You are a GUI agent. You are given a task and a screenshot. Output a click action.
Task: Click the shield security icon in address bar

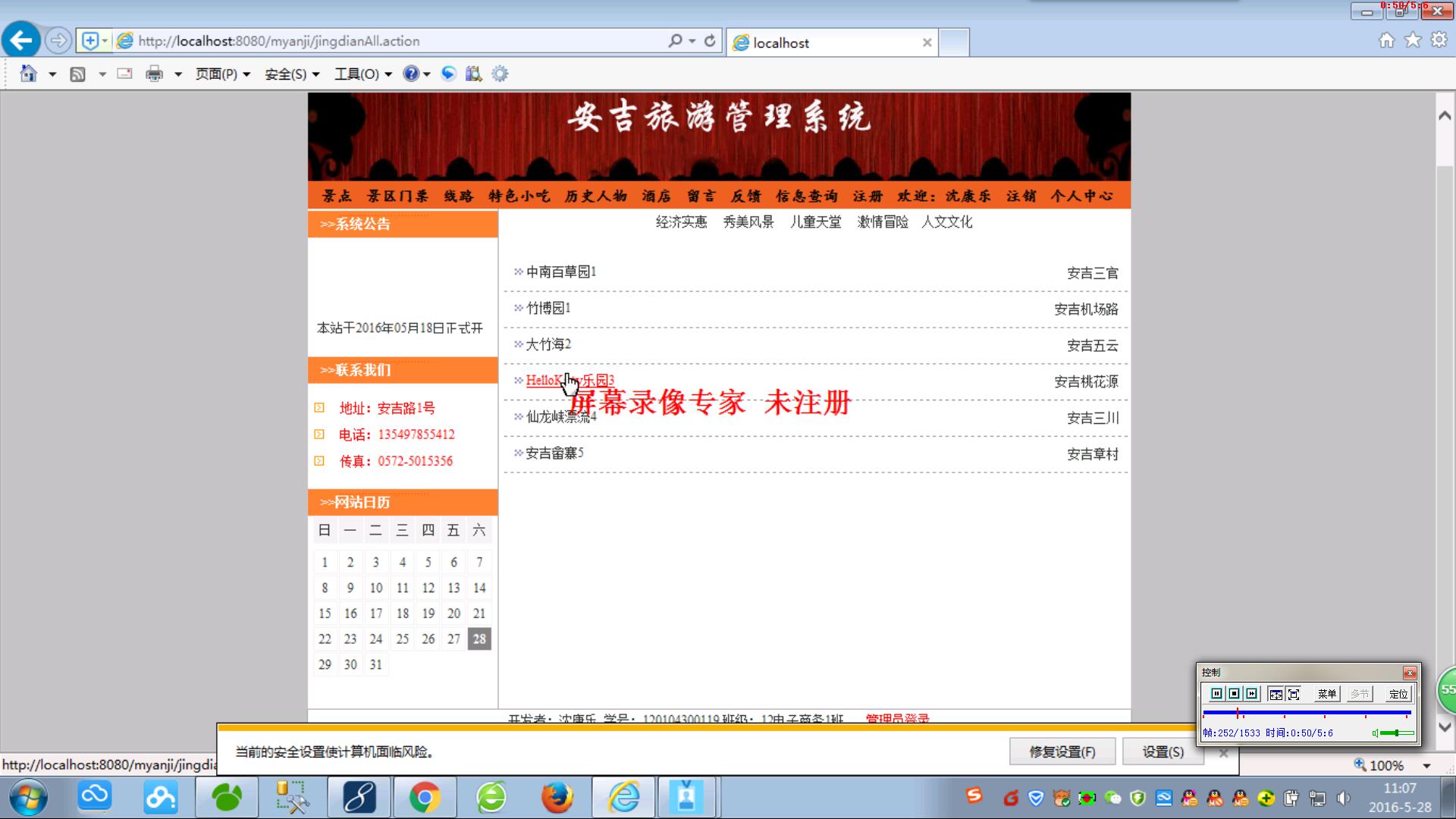point(89,41)
